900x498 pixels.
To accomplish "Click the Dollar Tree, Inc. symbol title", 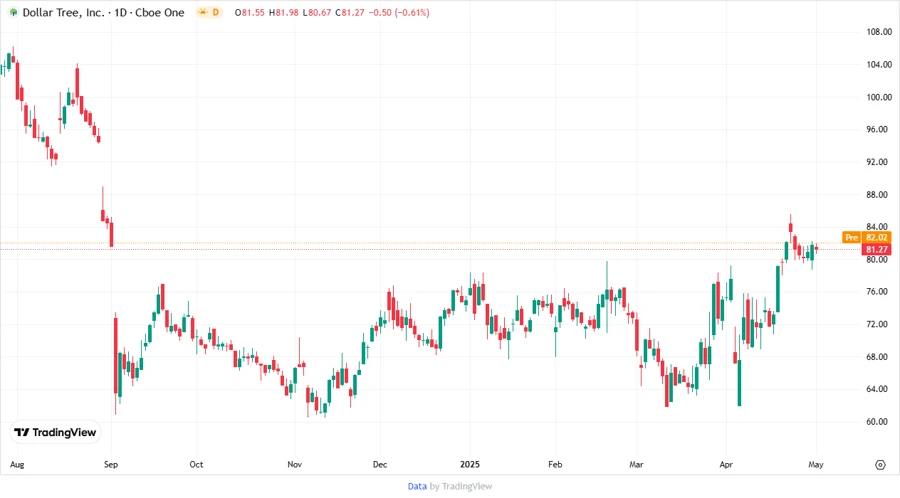I will point(63,13).
